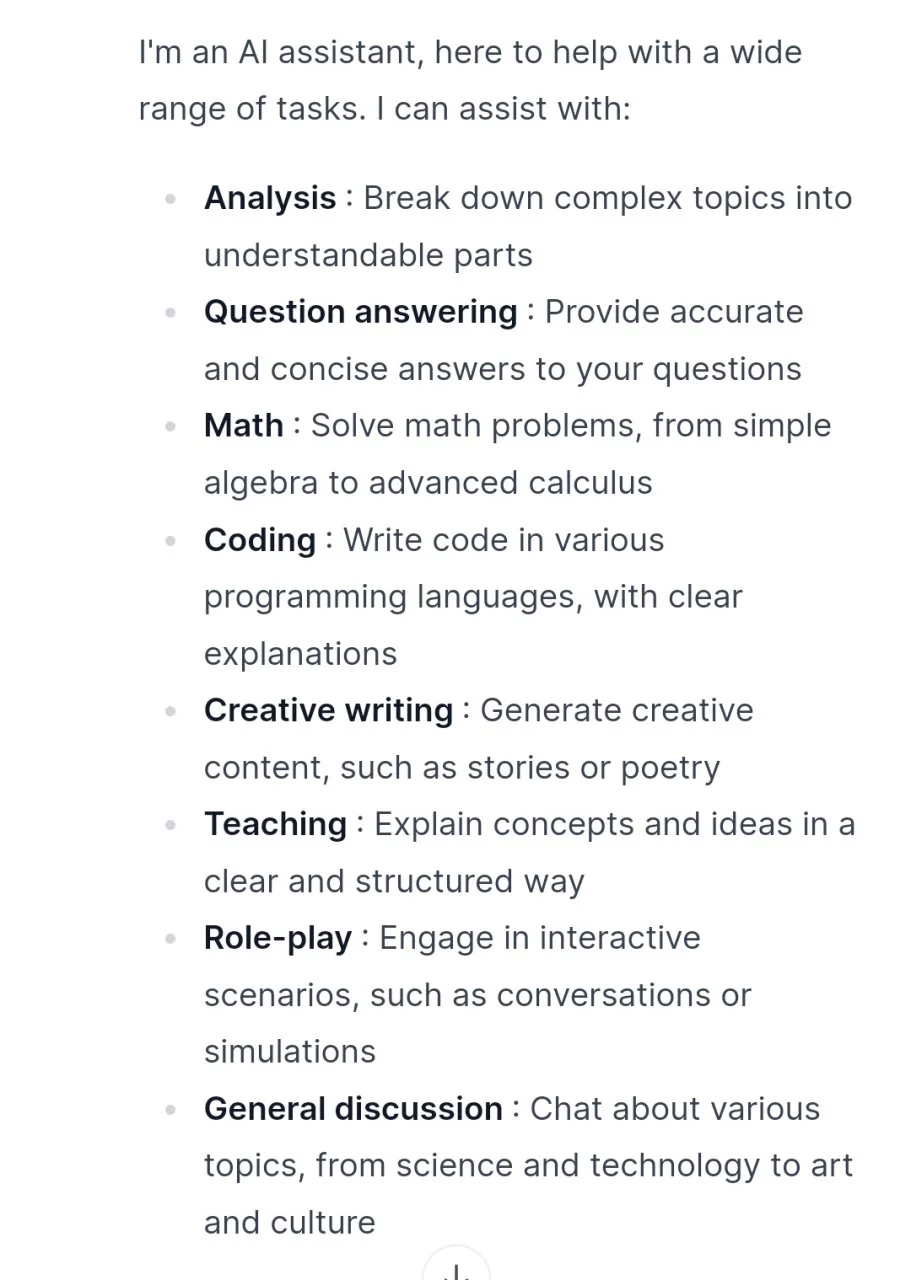This screenshot has width=911, height=1280.
Task: Click the Creative writing bold label
Action: coord(329,710)
